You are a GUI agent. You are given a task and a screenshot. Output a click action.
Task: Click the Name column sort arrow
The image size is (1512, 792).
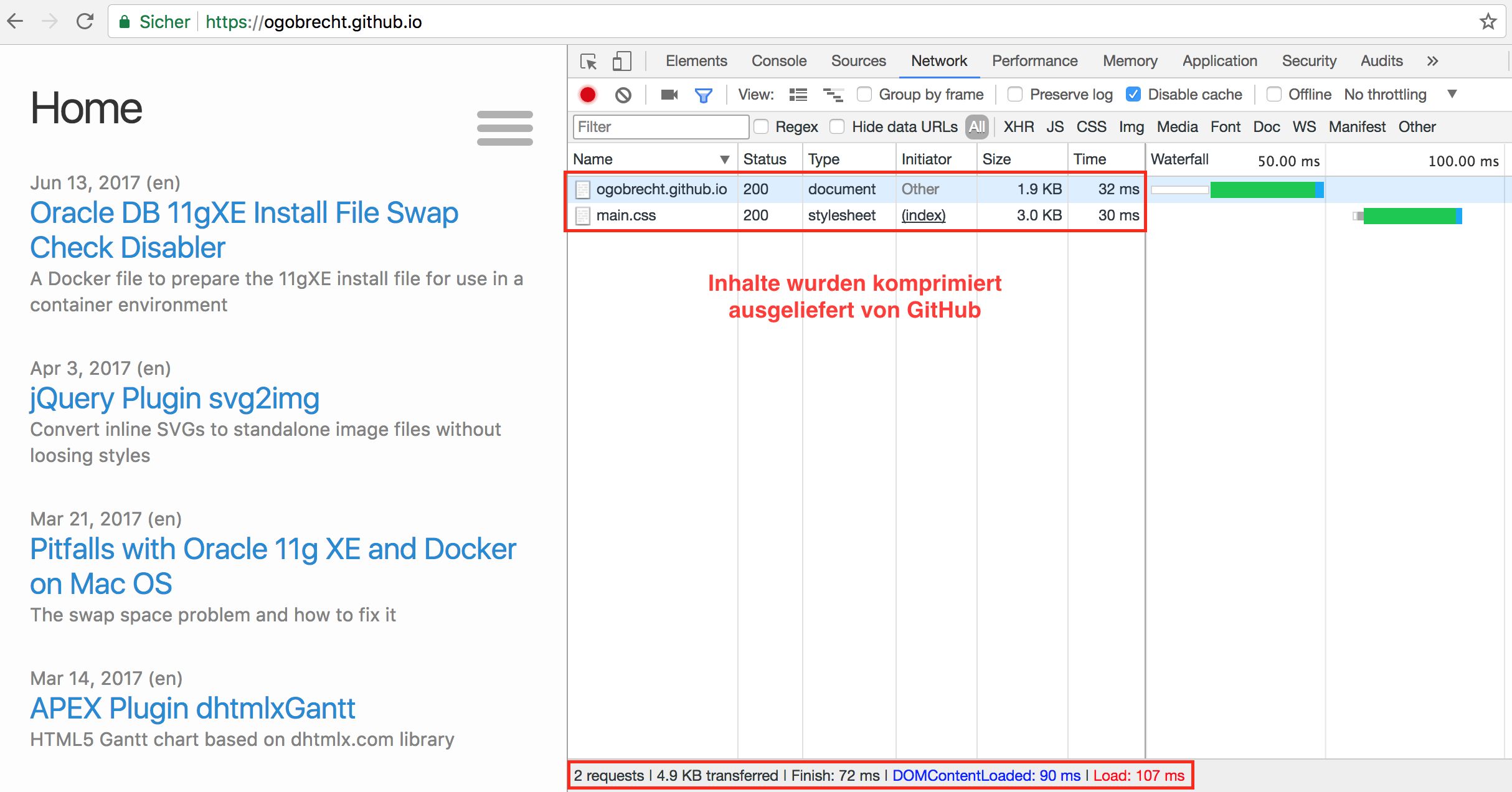click(725, 159)
